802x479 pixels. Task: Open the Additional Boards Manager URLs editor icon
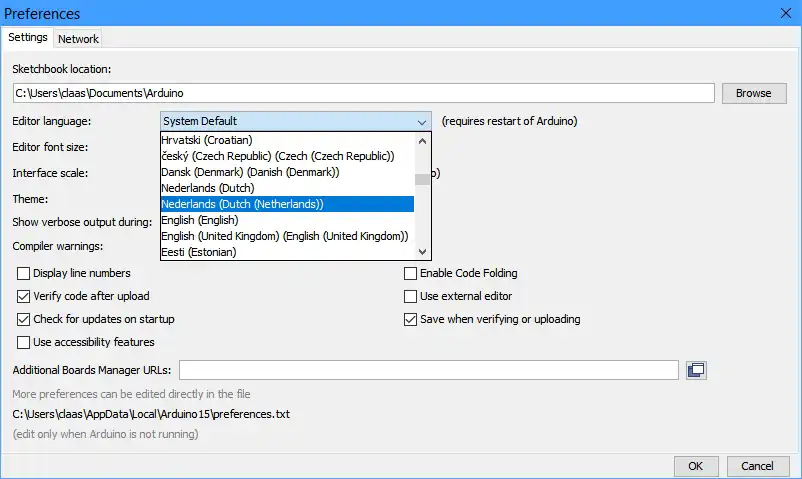tap(696, 370)
